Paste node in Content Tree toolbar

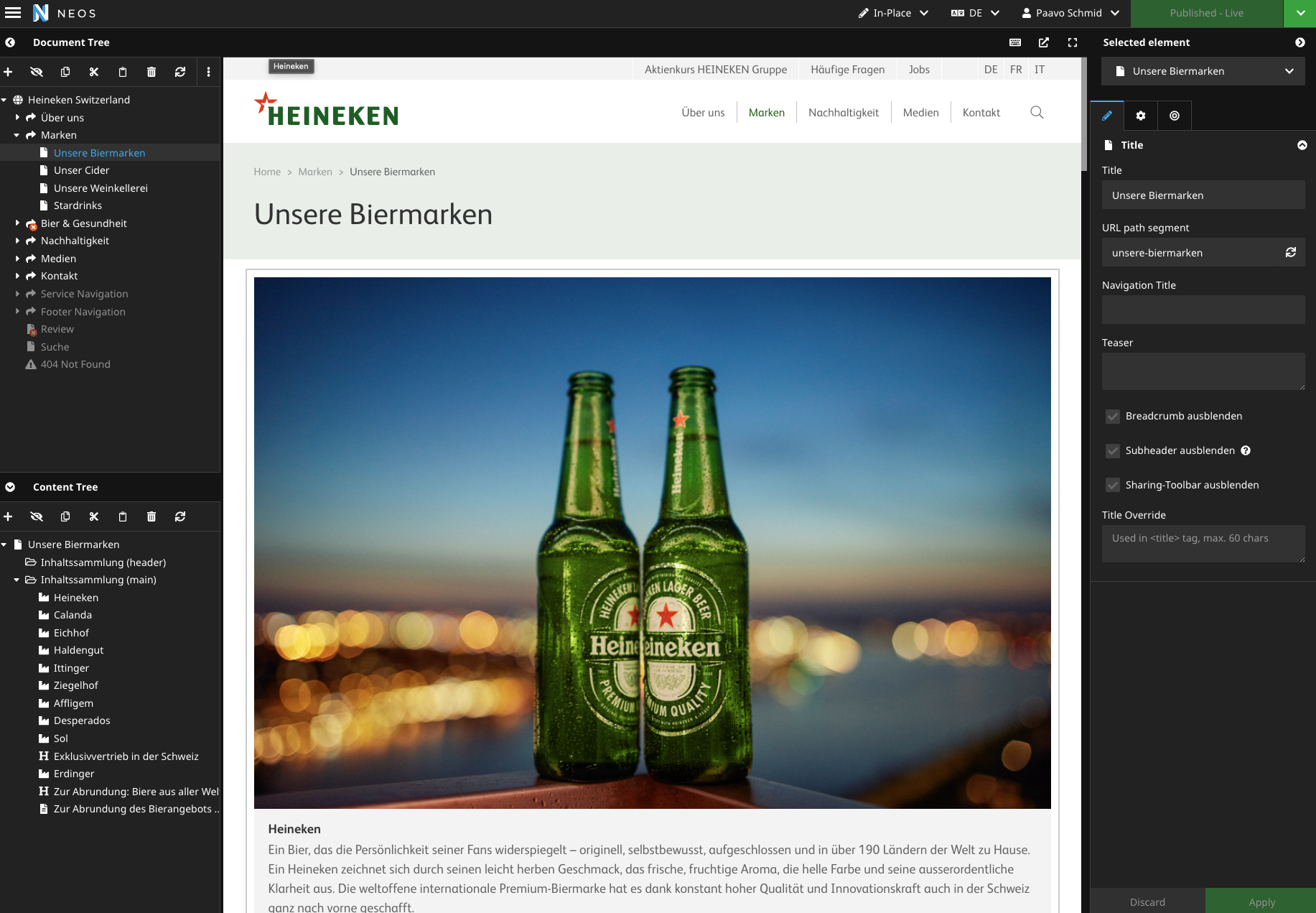click(123, 516)
